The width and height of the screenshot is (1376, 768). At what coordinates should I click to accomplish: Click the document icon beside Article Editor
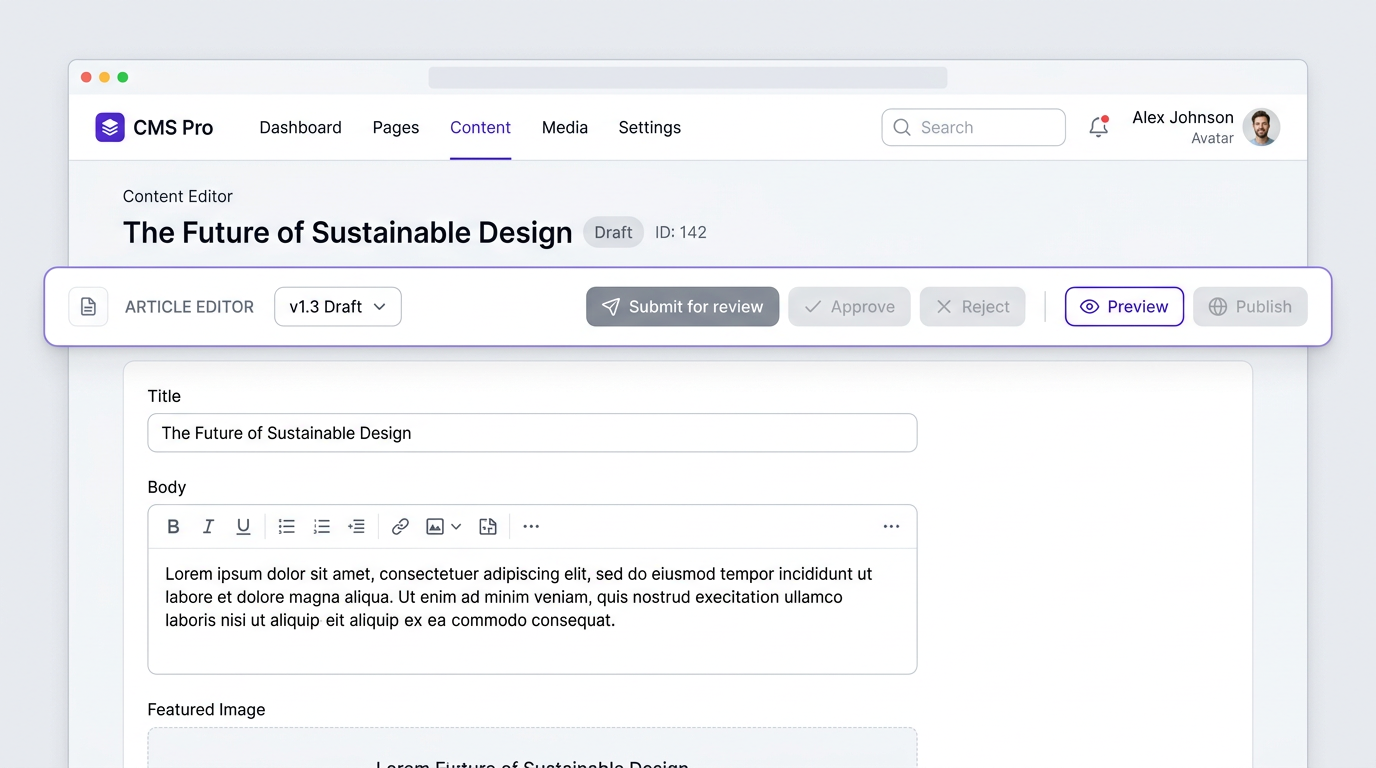[88, 307]
